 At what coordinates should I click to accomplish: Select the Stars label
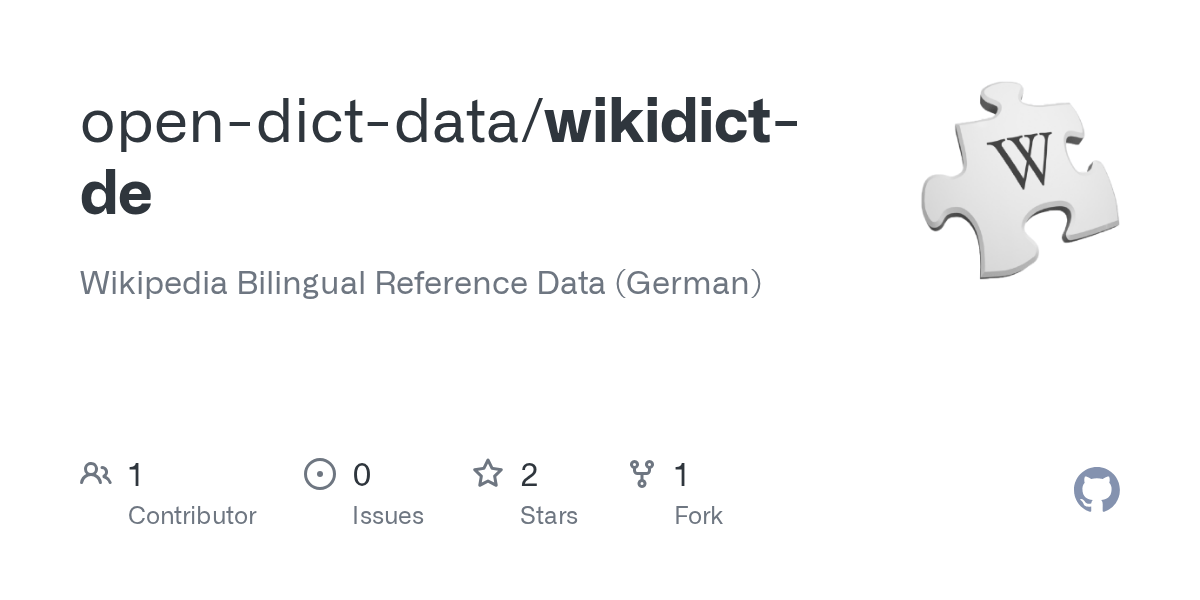(549, 516)
